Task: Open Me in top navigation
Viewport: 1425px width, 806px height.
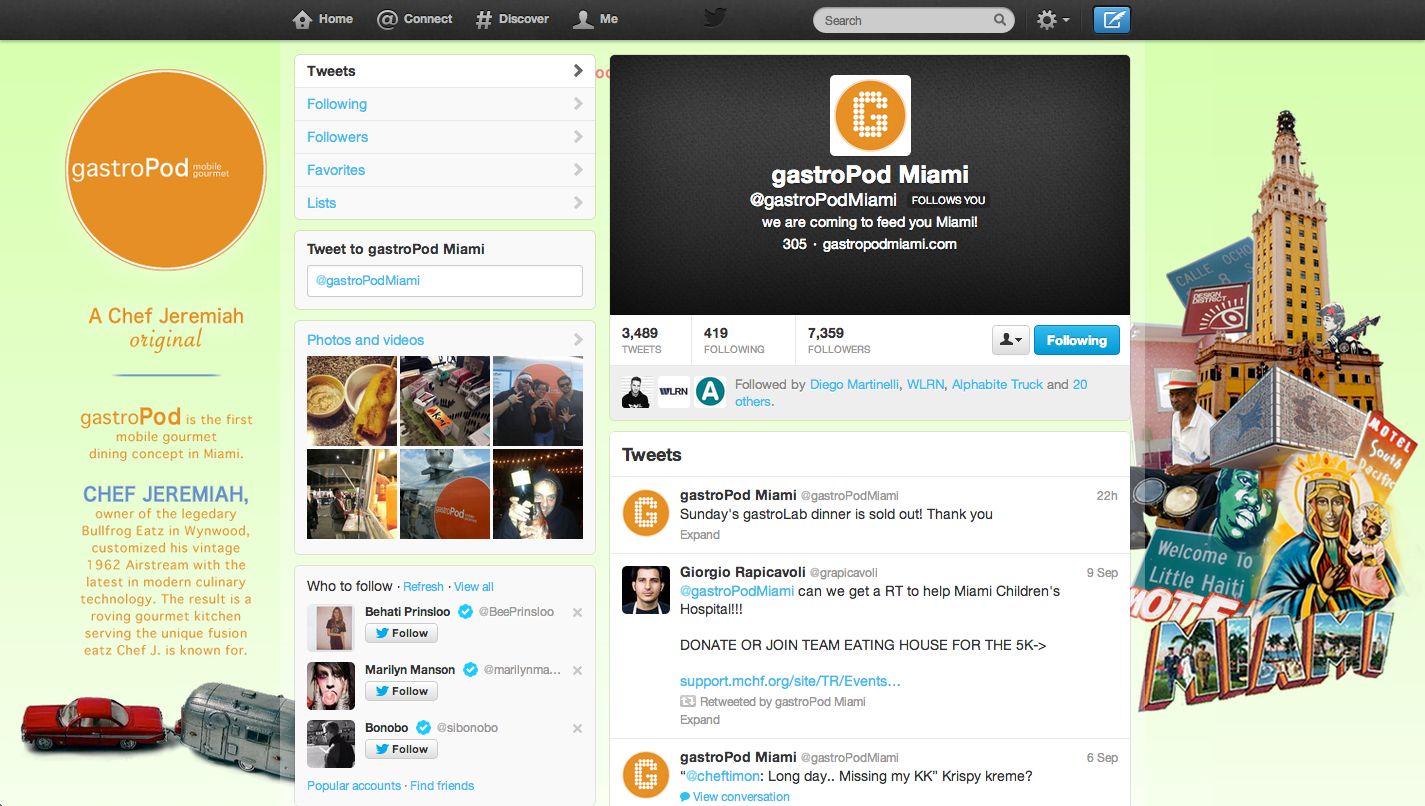Action: pyautogui.click(x=597, y=19)
